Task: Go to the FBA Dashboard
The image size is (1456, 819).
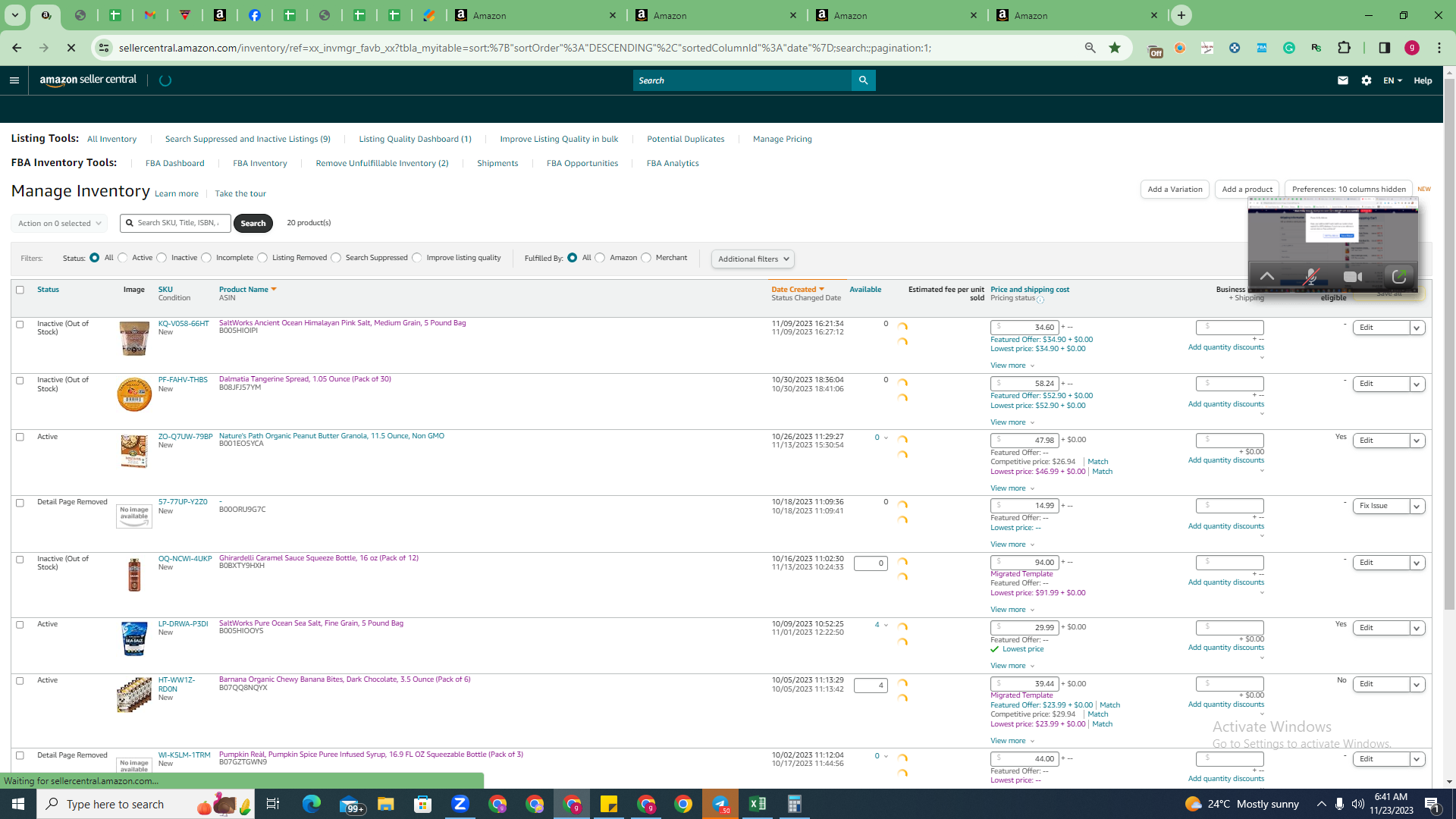Action: (x=175, y=164)
